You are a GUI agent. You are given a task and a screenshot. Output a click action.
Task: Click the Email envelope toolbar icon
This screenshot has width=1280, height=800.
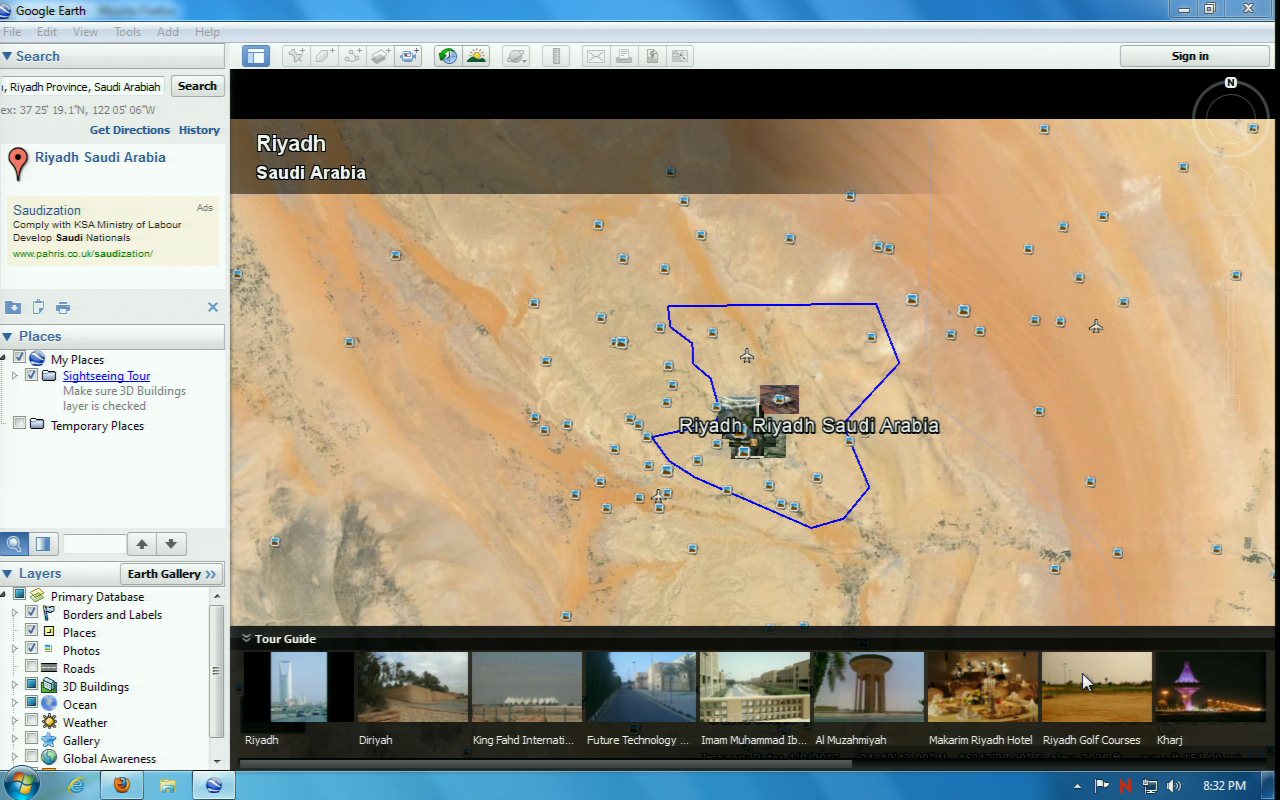tap(595, 56)
